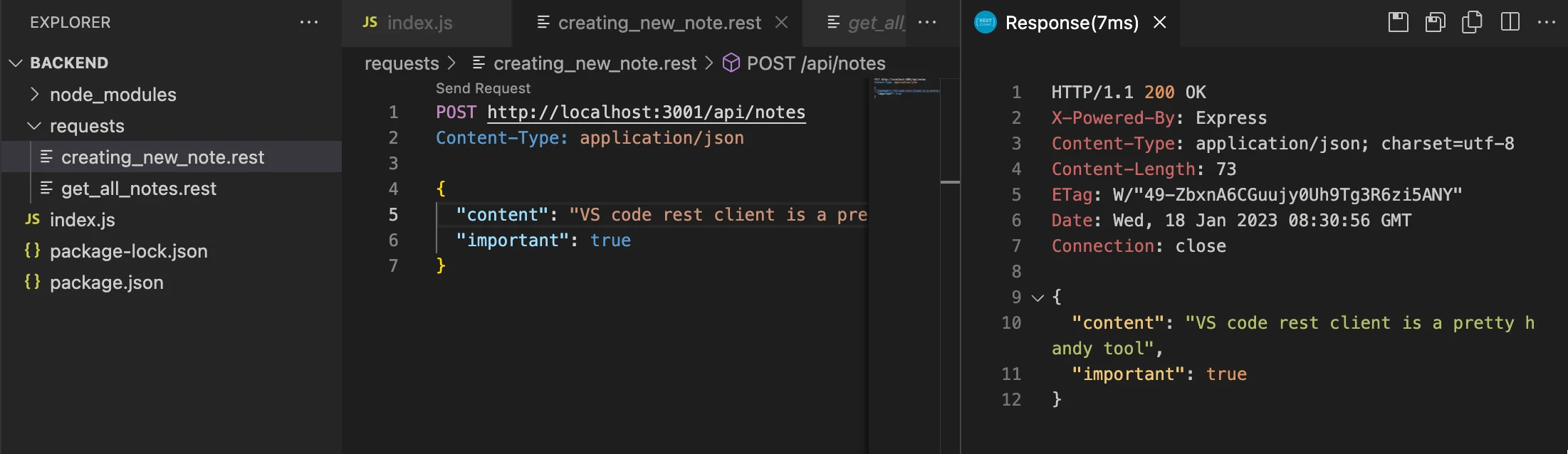Image resolution: width=1568 pixels, height=454 pixels.
Task: Click file icon beside creating_new_note.rest in explorer
Action: click(46, 156)
